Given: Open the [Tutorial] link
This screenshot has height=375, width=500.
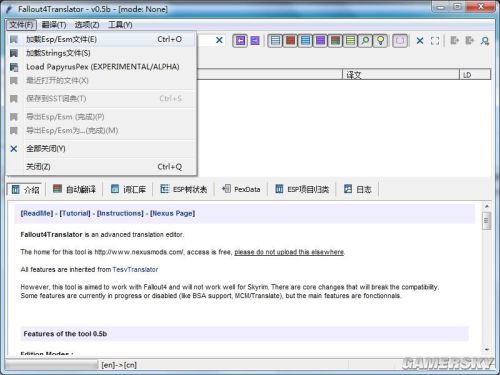Looking at the screenshot, I should coord(75,213).
